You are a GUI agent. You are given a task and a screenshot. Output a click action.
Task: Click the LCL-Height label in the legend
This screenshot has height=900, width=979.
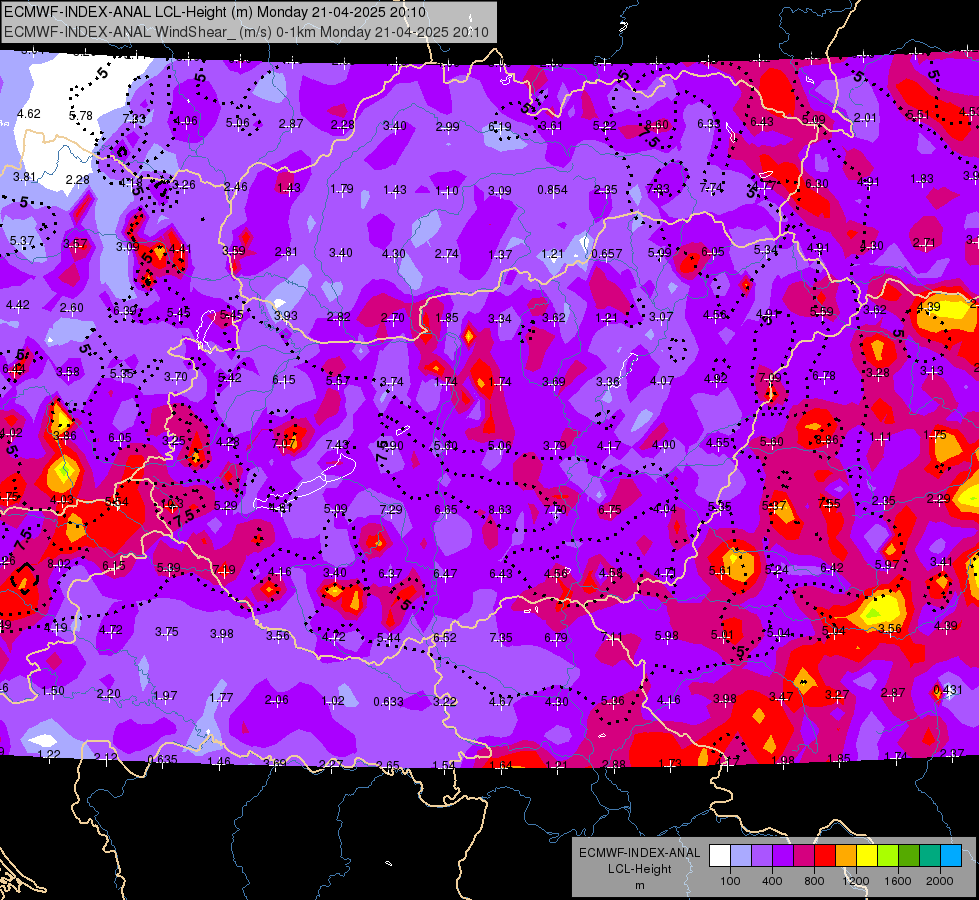tap(640, 869)
